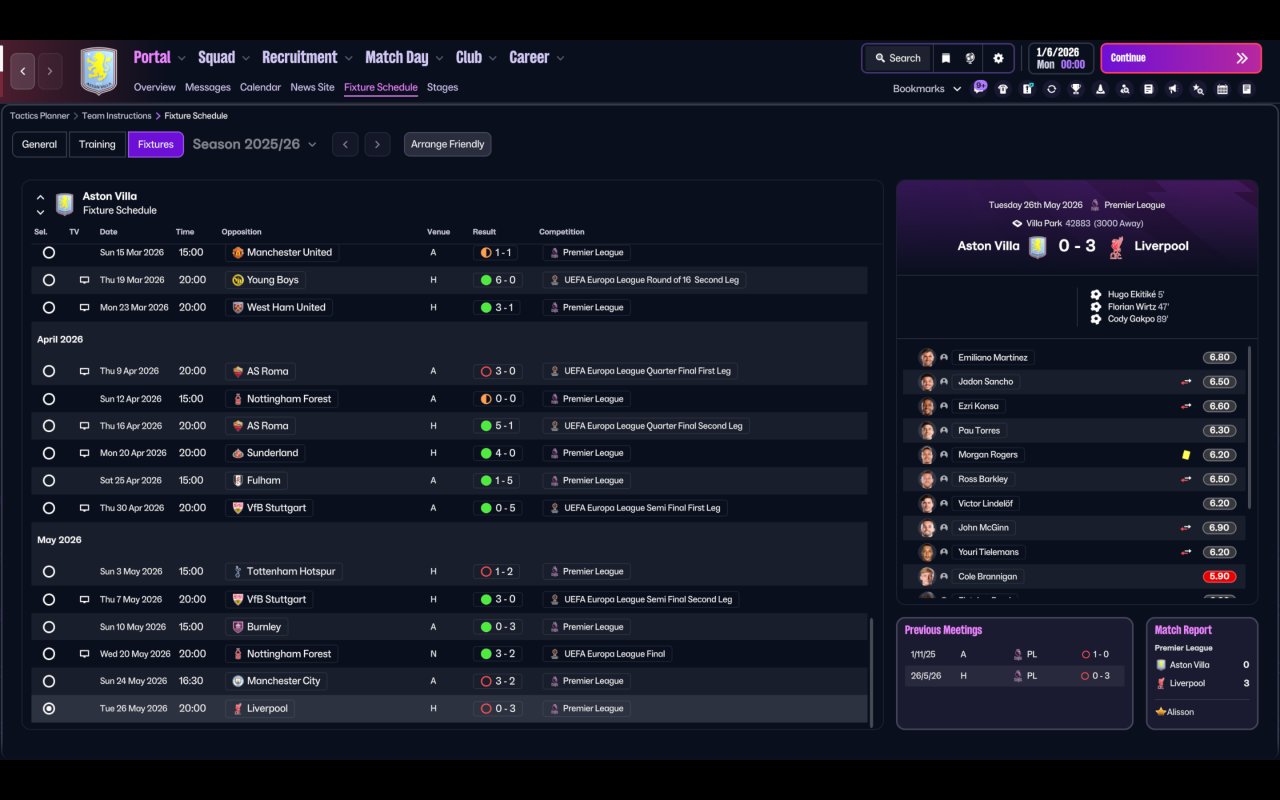The height and width of the screenshot is (800, 1280).
Task: Open the Bookmarks dropdown
Action: 927,89
